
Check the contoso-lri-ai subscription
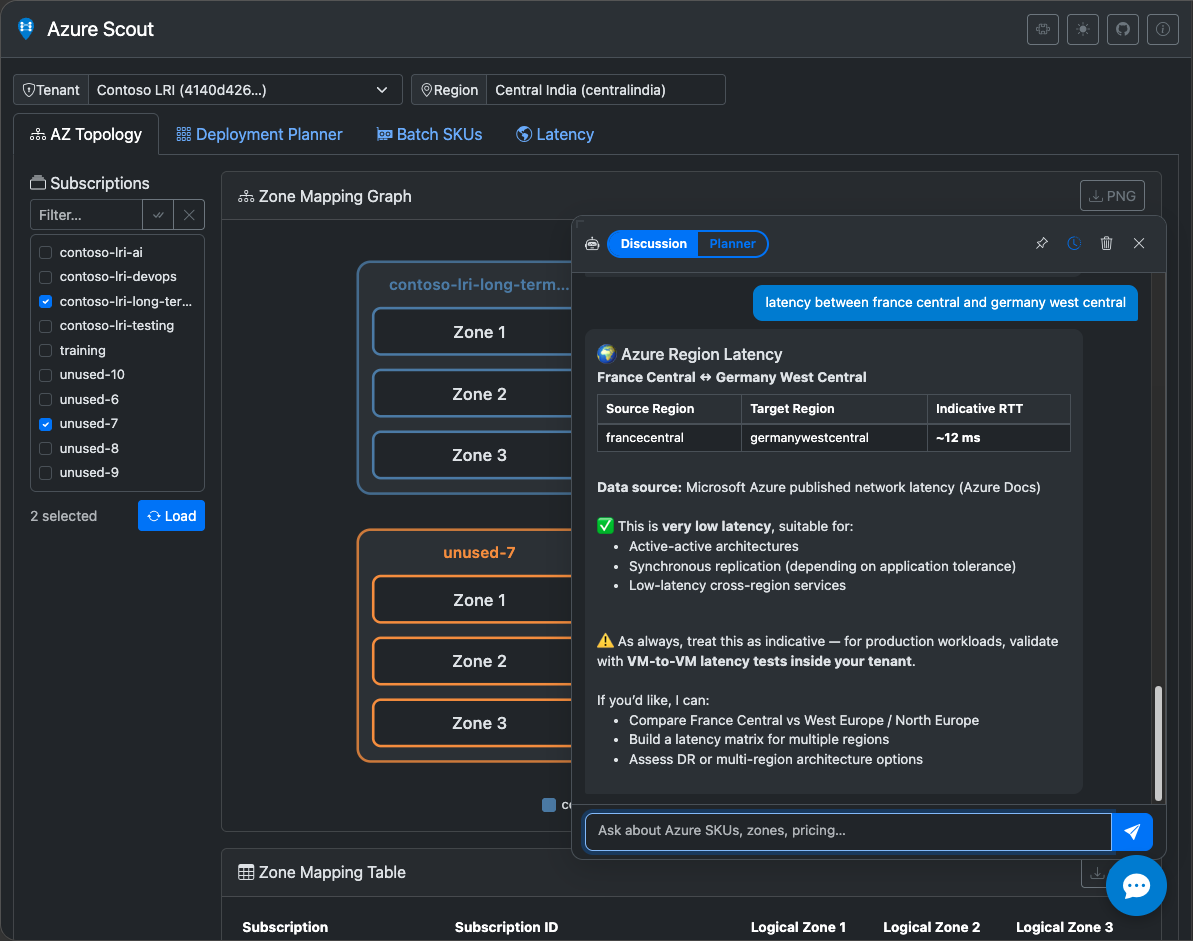pos(45,252)
